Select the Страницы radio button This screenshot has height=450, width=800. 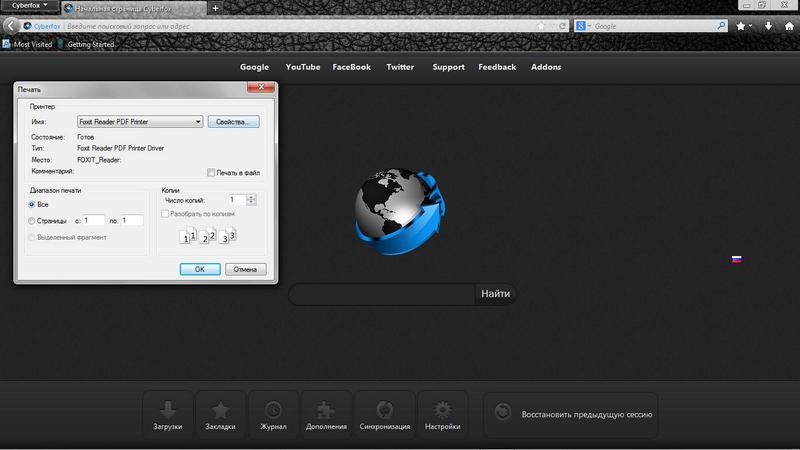[x=32, y=221]
